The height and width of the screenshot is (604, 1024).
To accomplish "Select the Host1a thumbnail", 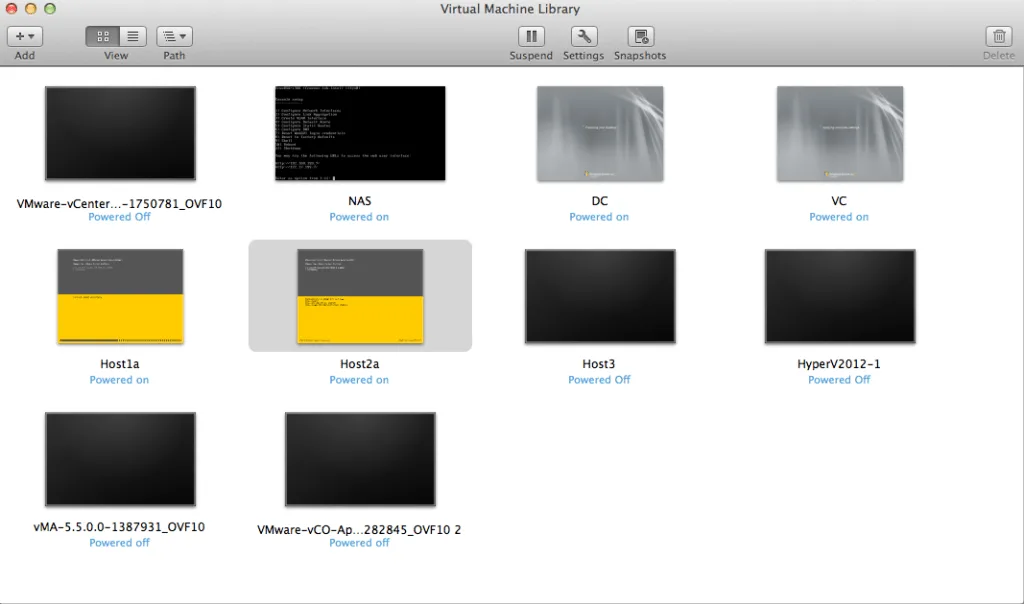I will 120,296.
